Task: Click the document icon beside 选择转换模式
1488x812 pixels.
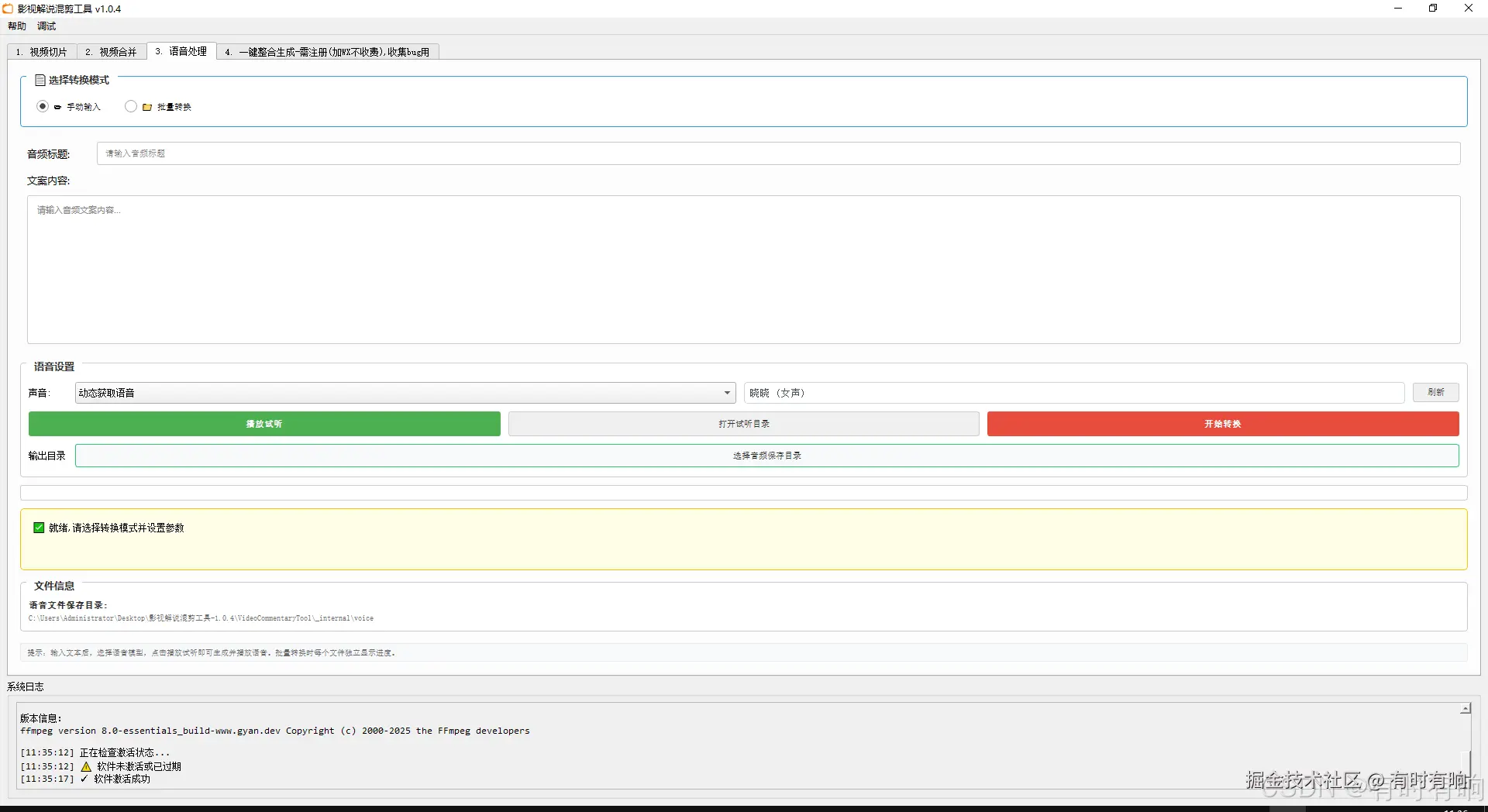Action: [x=40, y=80]
